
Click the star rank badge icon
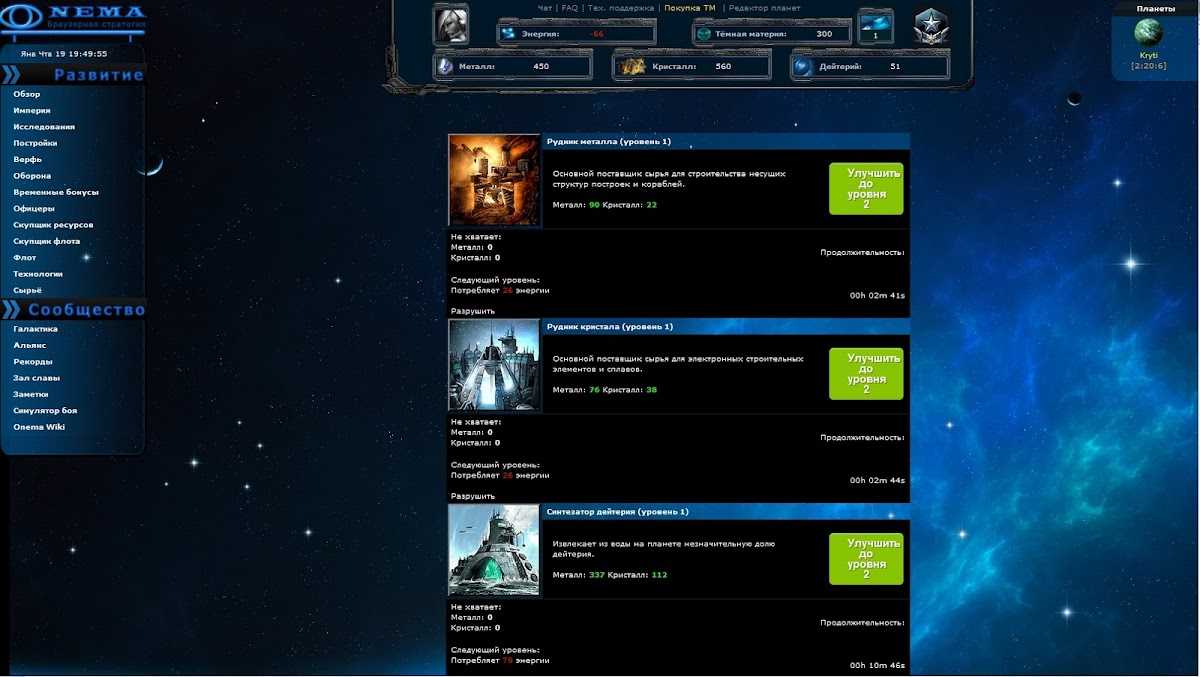[x=930, y=27]
